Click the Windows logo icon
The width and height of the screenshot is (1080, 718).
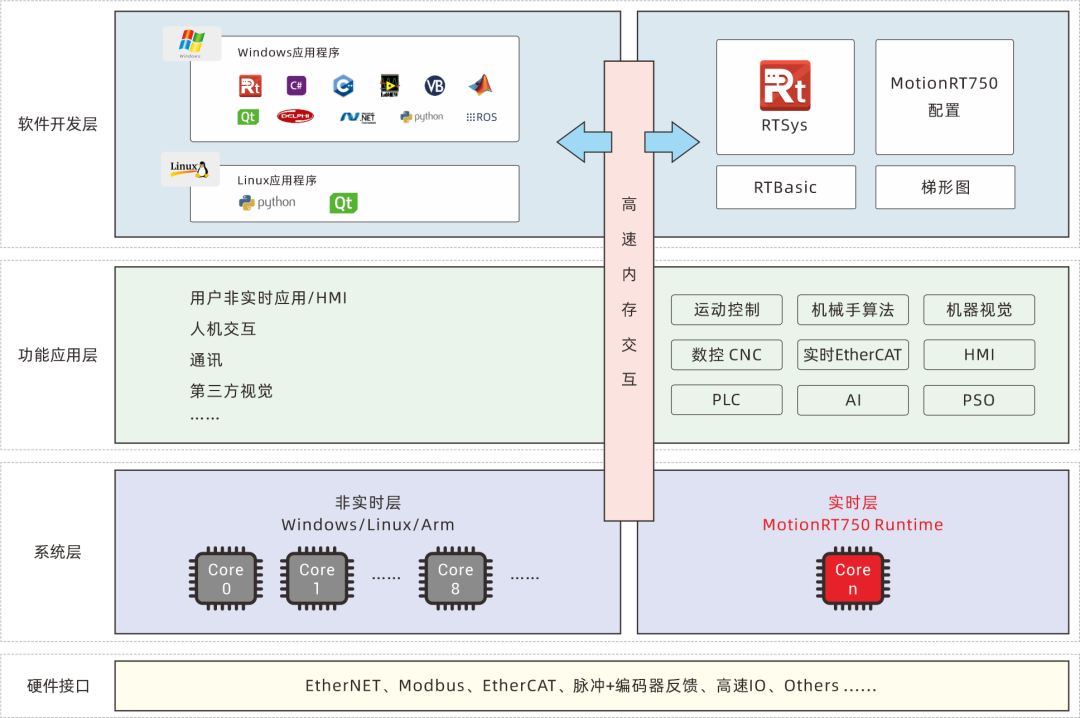[x=190, y=43]
